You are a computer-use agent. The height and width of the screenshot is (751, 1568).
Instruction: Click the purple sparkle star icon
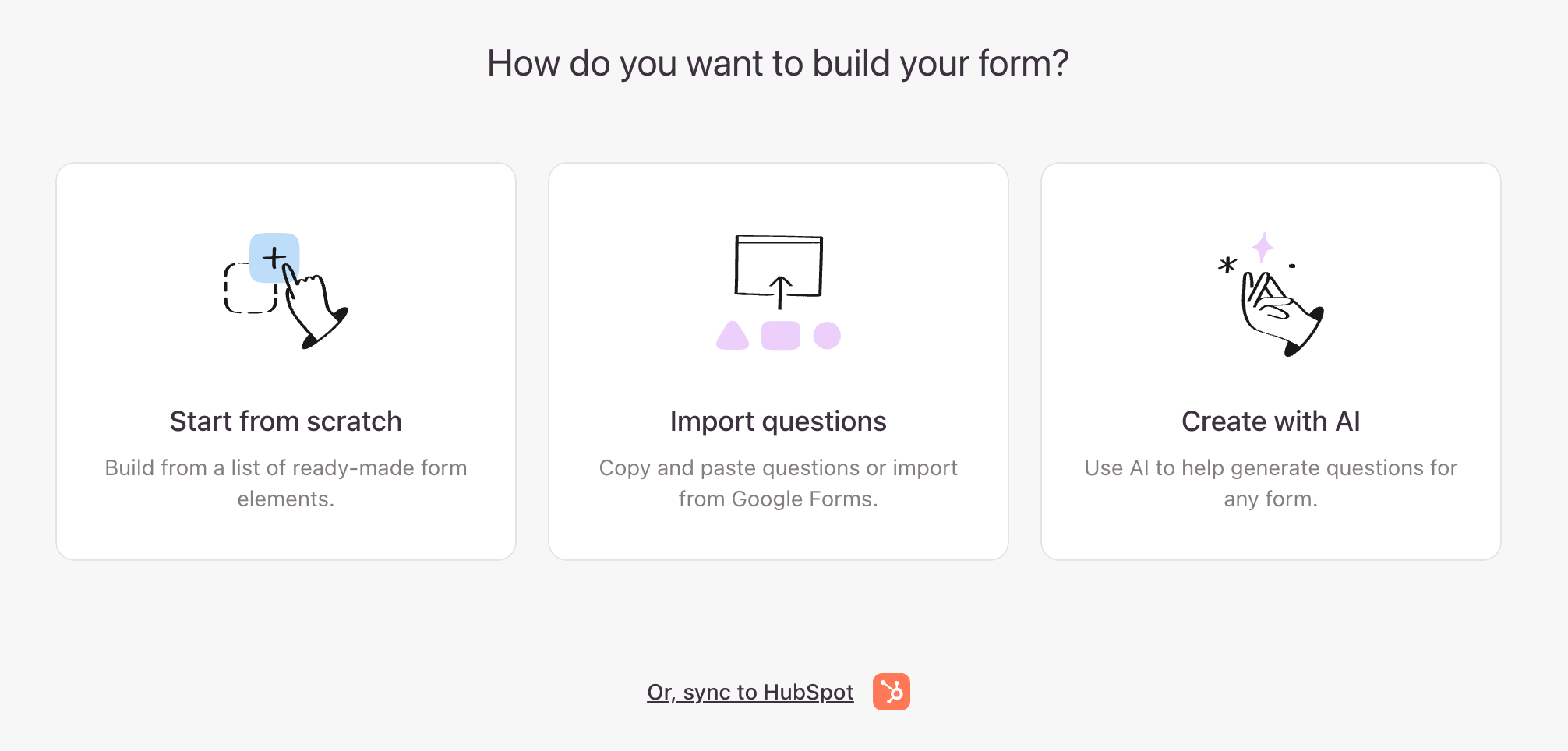[x=1263, y=248]
